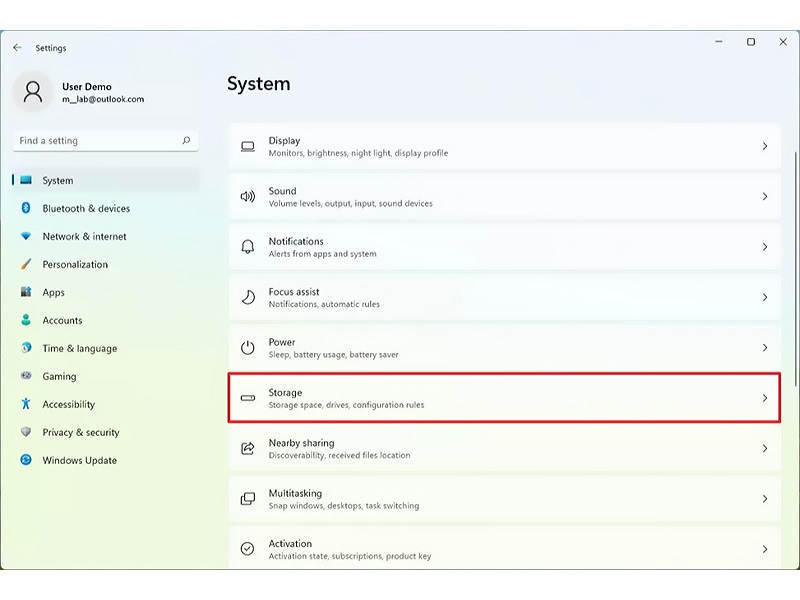
Task: Click the Accessibility figure icon
Action: click(26, 404)
